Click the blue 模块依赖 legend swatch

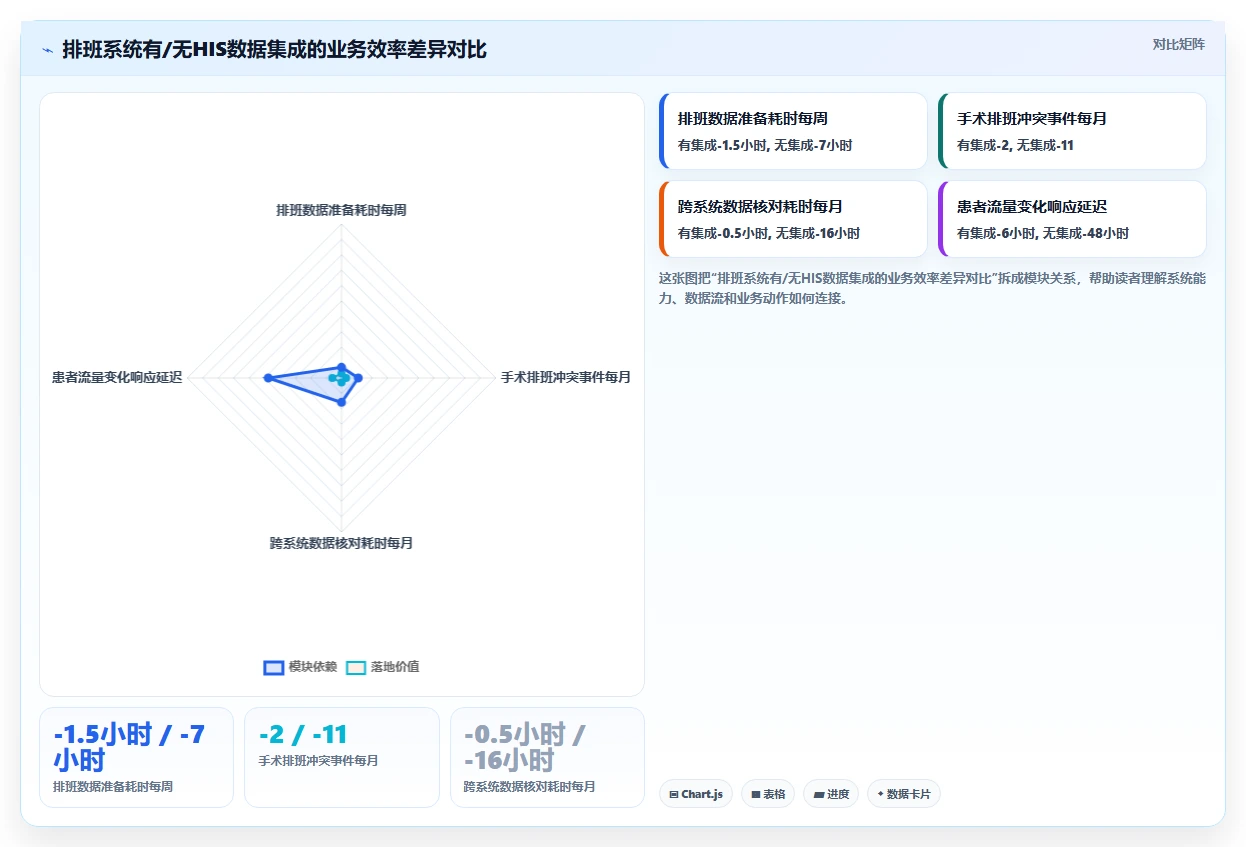click(274, 668)
